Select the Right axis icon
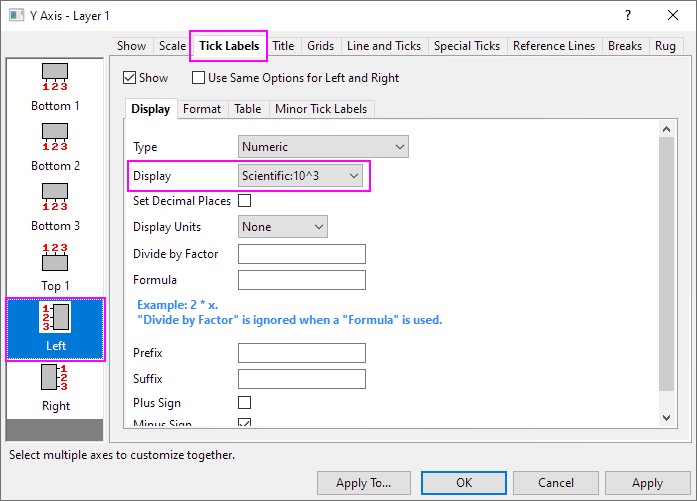 55,377
